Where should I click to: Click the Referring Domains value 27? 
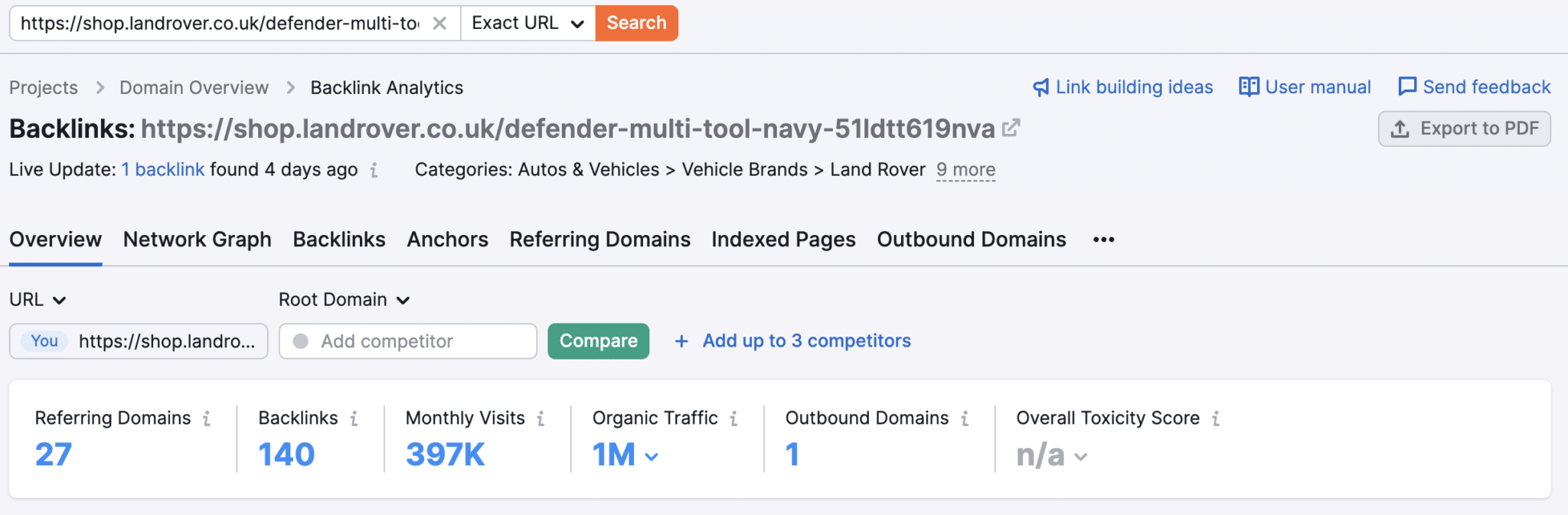pos(54,455)
